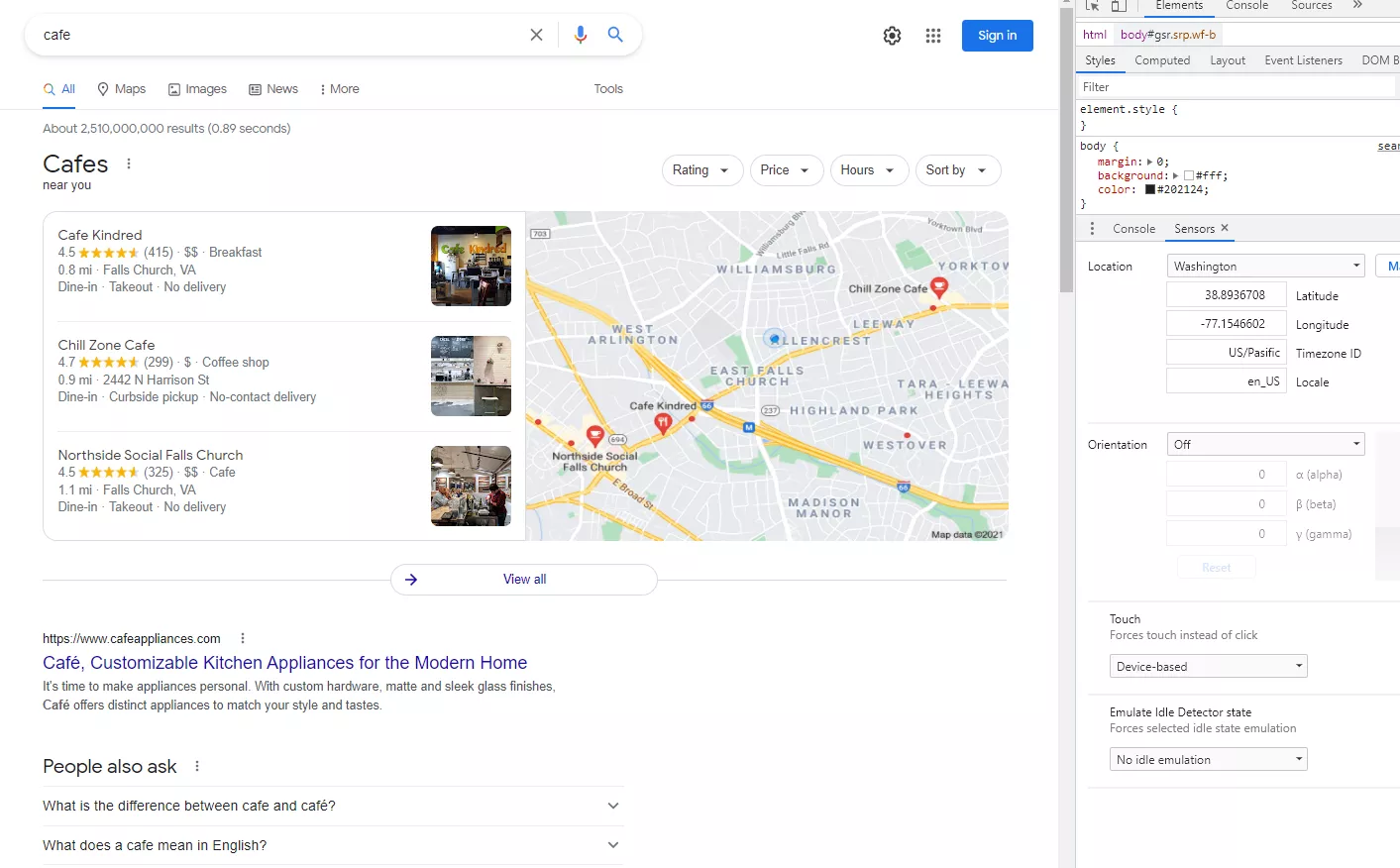Open the No idle emulation dropdown
The image size is (1400, 868).
tap(1208, 760)
